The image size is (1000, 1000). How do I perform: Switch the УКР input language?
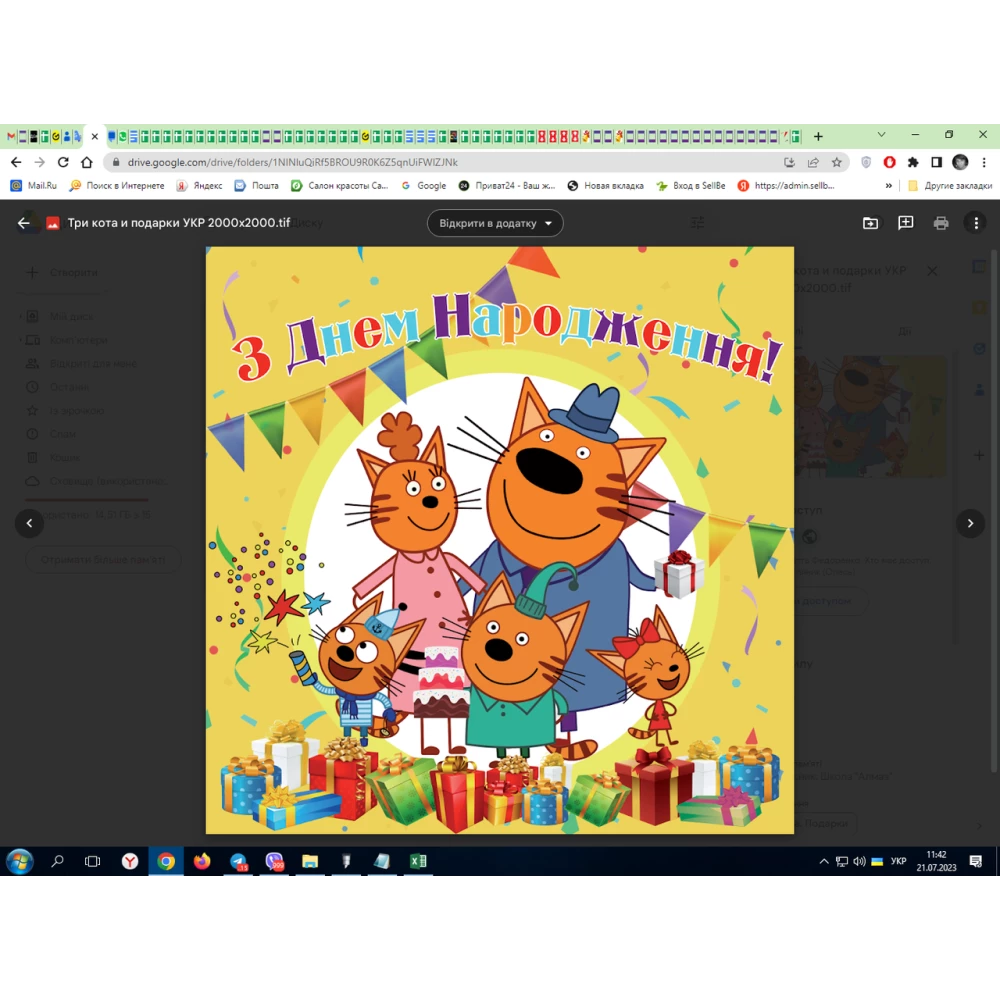(899, 862)
